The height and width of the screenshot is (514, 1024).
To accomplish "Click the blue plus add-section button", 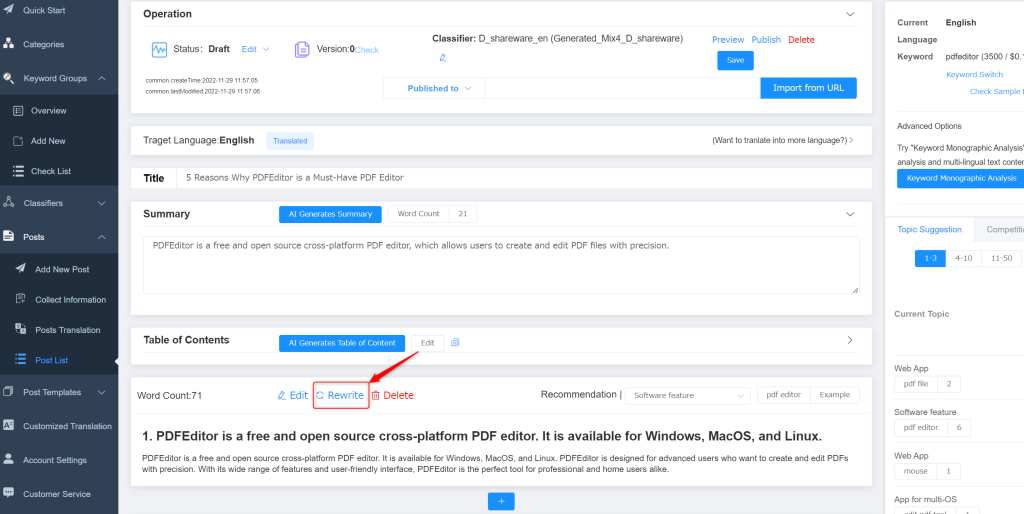I will pos(501,501).
